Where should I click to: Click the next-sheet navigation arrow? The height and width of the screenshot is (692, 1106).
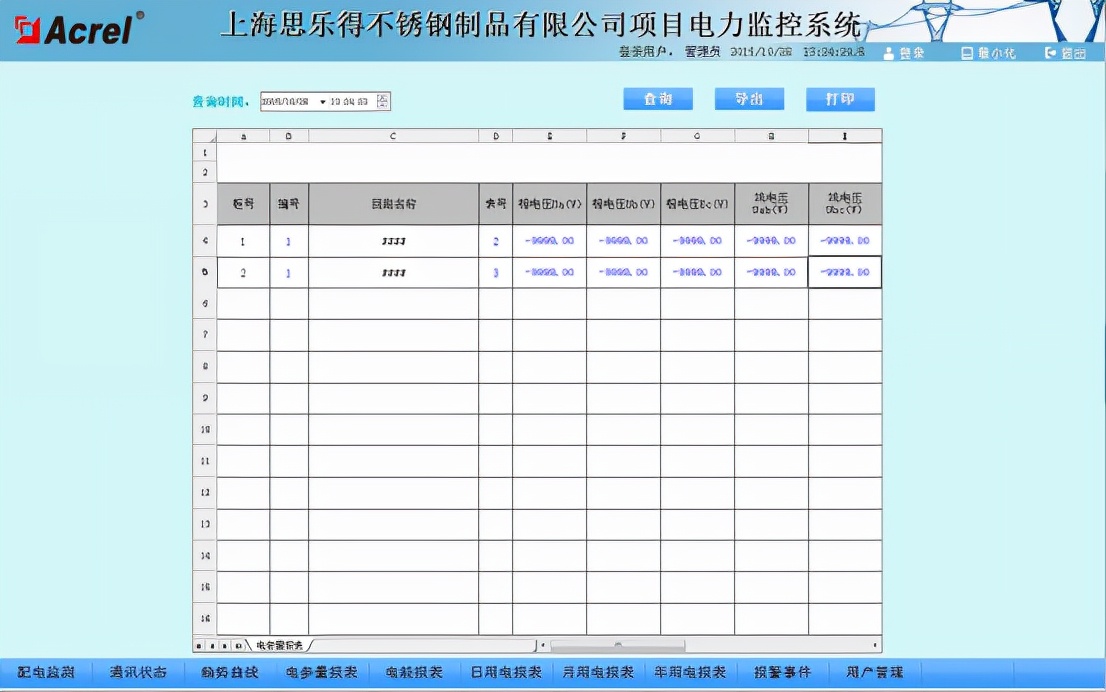point(225,645)
